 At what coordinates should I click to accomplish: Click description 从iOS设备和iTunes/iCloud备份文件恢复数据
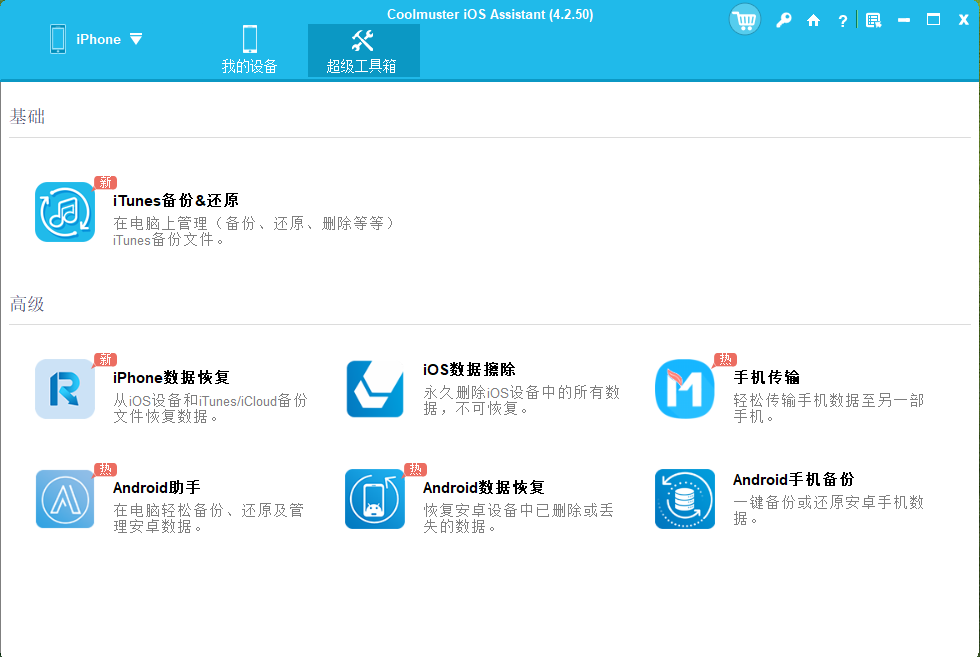(210, 408)
